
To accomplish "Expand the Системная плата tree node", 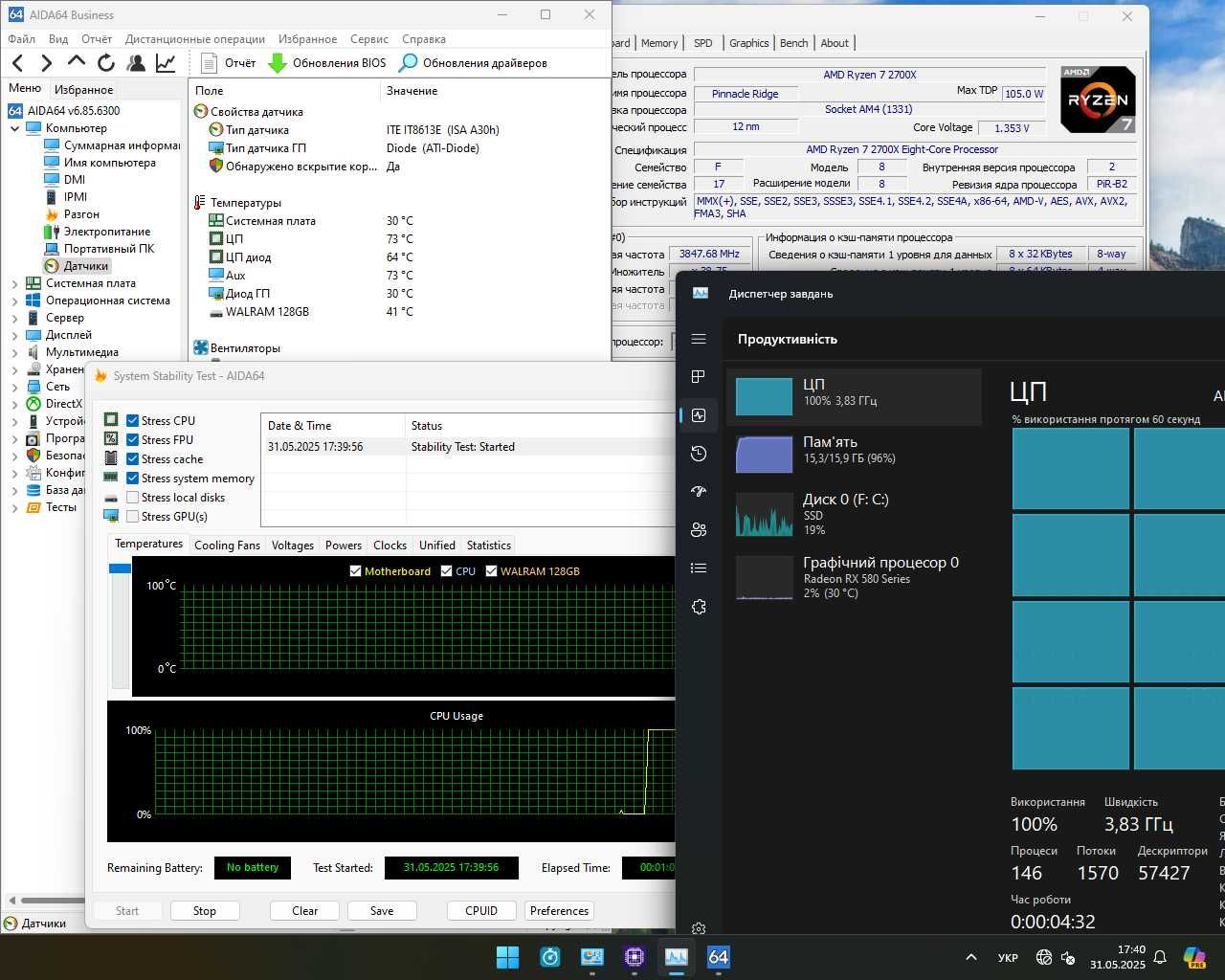I will (x=14, y=283).
